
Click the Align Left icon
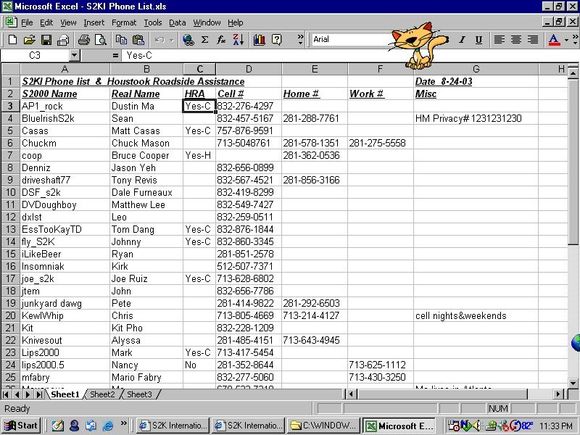click(x=499, y=40)
